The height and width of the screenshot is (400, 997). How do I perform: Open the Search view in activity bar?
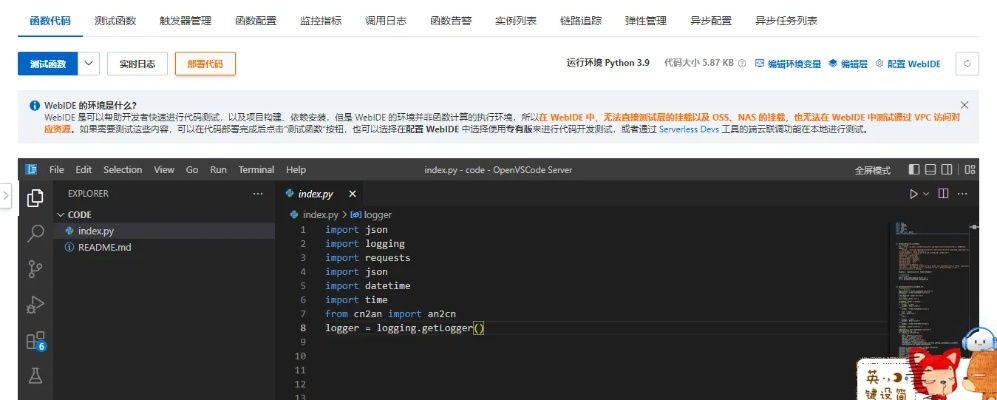click(x=36, y=233)
